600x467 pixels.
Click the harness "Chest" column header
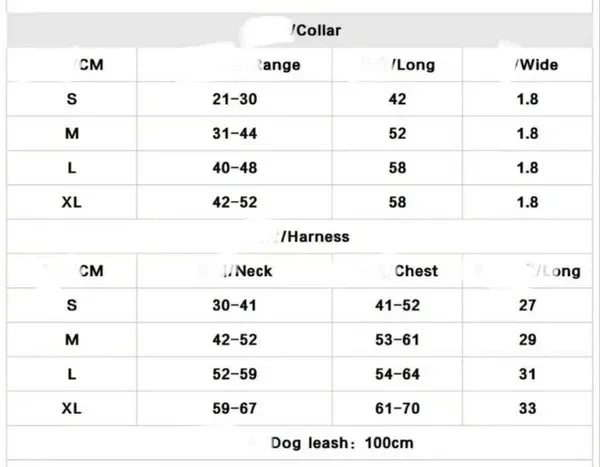416,271
